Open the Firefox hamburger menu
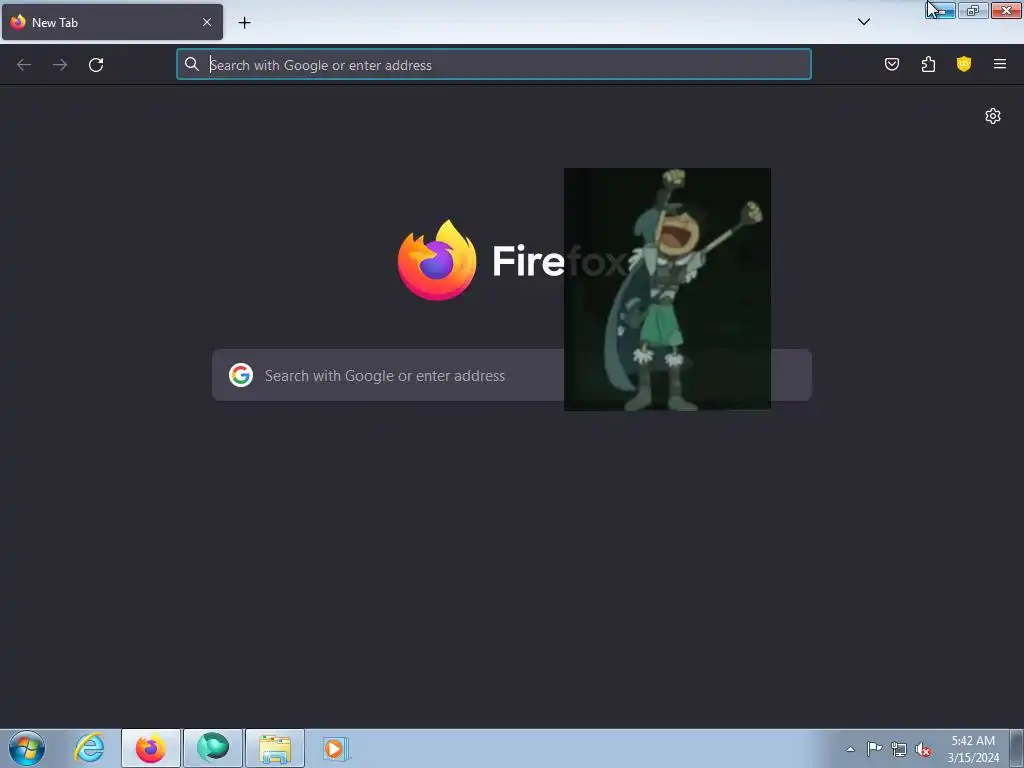Screen dimensions: 1024x768 1000,64
